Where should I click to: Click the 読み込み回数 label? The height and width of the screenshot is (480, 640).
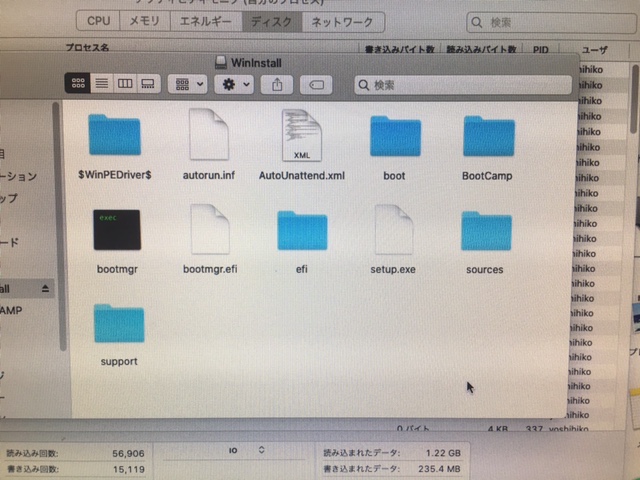pos(32,453)
